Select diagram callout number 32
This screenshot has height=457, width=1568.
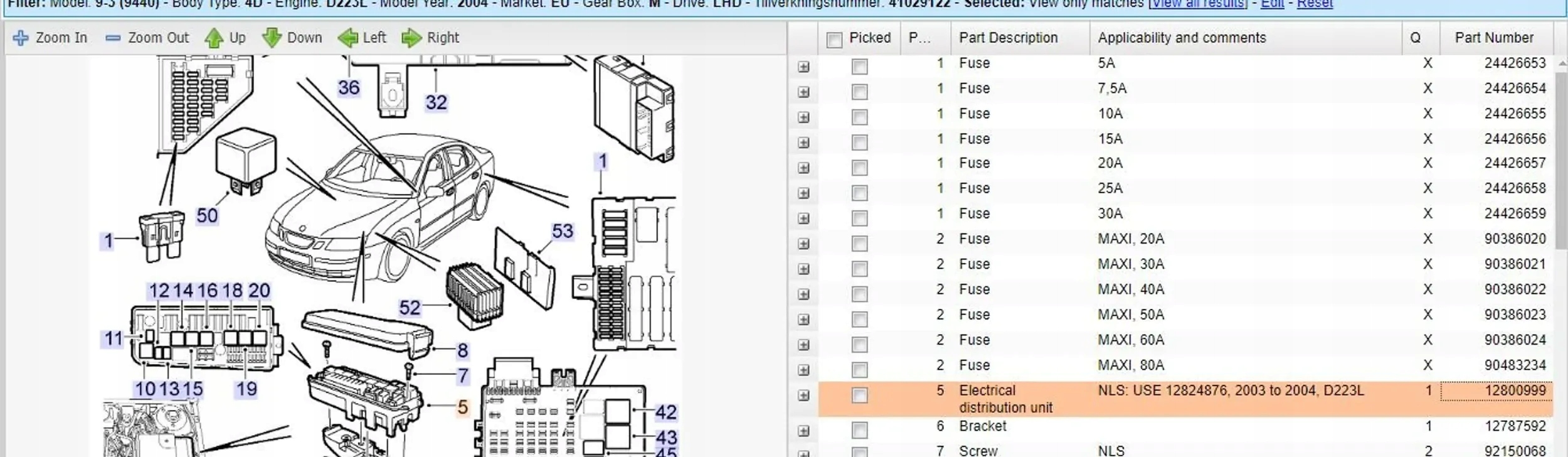[436, 102]
